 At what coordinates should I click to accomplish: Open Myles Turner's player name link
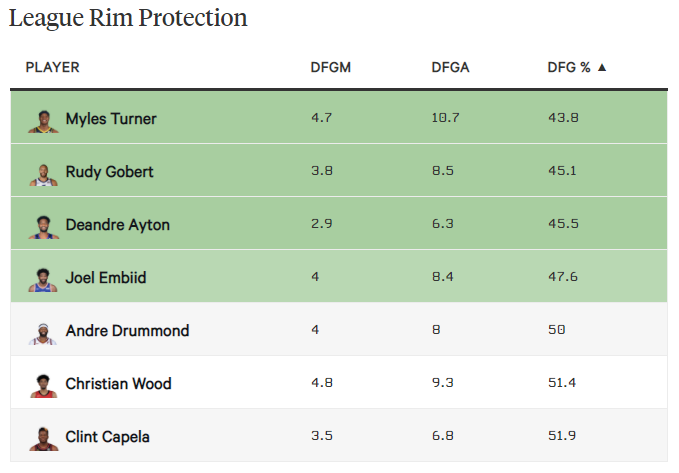point(111,119)
